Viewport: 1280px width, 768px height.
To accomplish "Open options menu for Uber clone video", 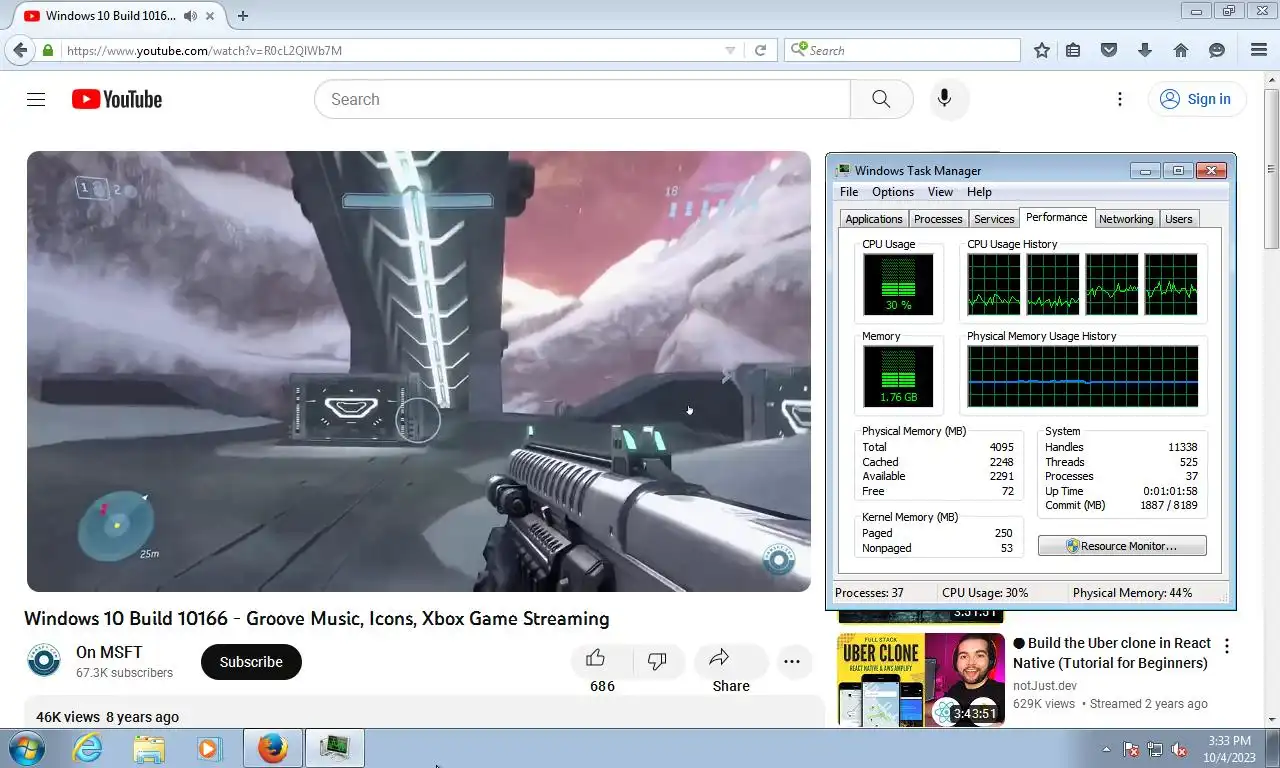I will coord(1227,646).
